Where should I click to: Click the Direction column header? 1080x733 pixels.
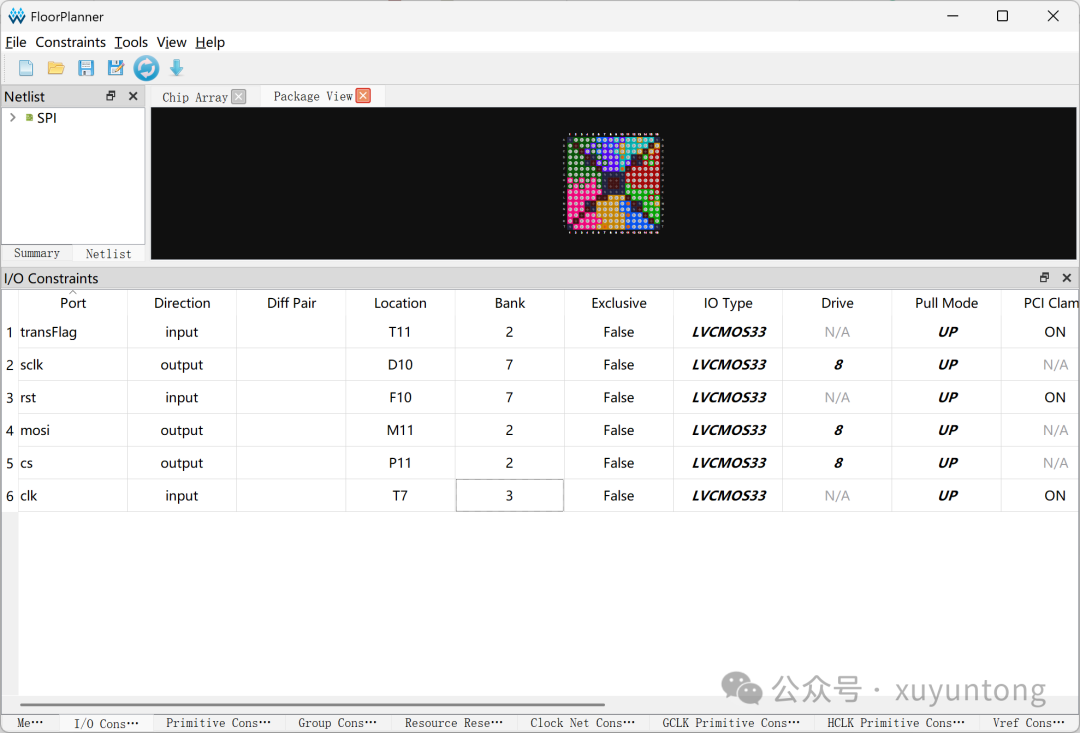182,302
